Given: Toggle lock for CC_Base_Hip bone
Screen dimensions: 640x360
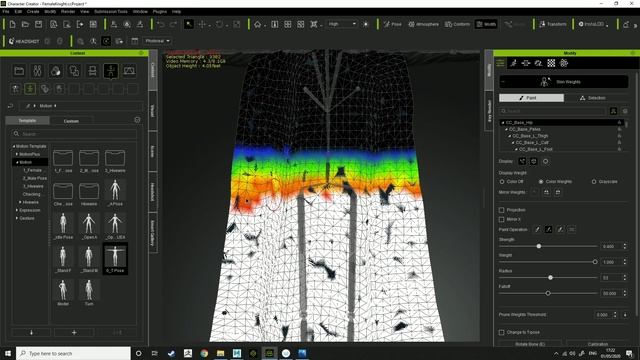Looking at the screenshot, I should coord(619,122).
